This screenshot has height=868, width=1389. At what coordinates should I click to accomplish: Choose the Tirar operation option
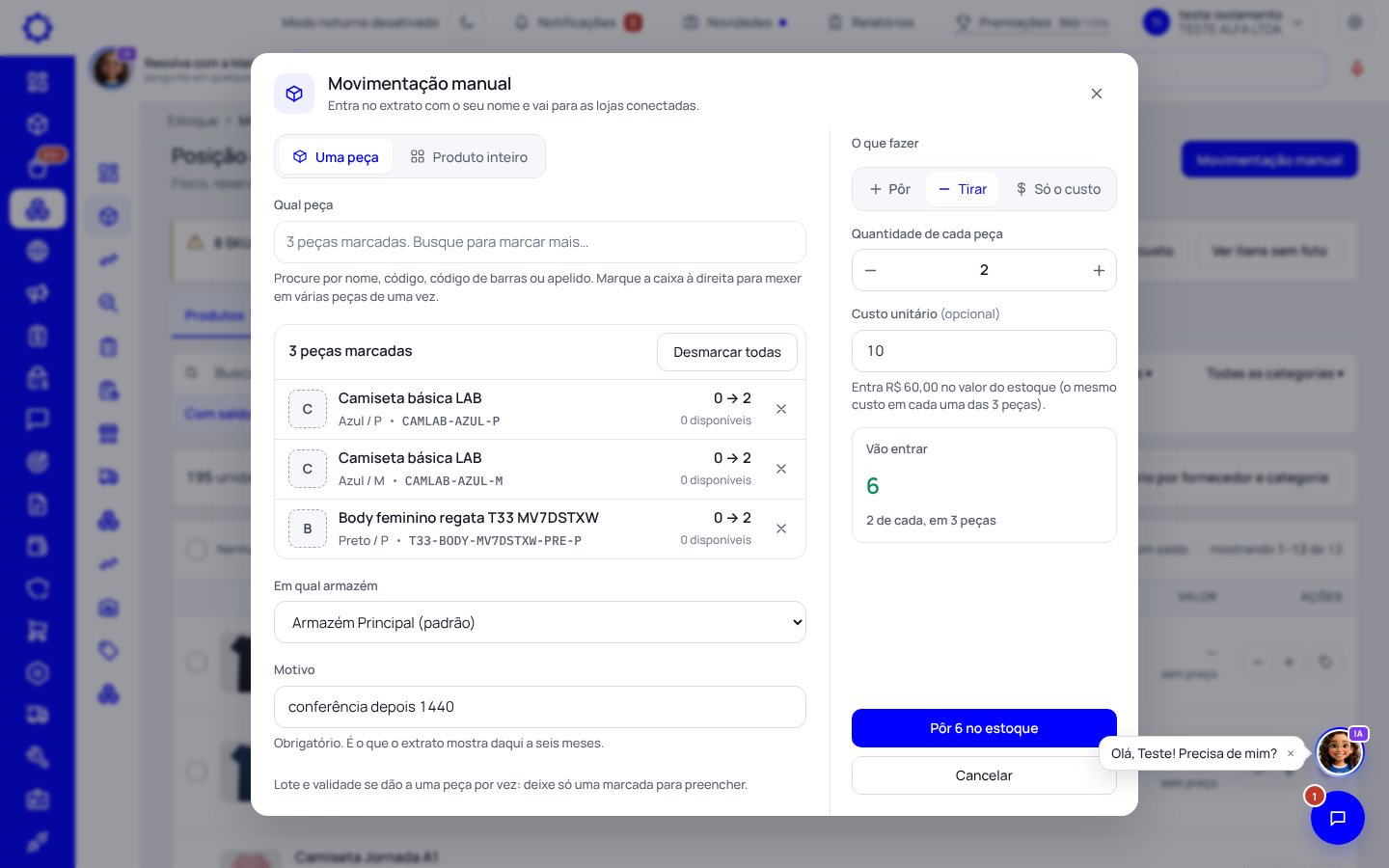963,189
